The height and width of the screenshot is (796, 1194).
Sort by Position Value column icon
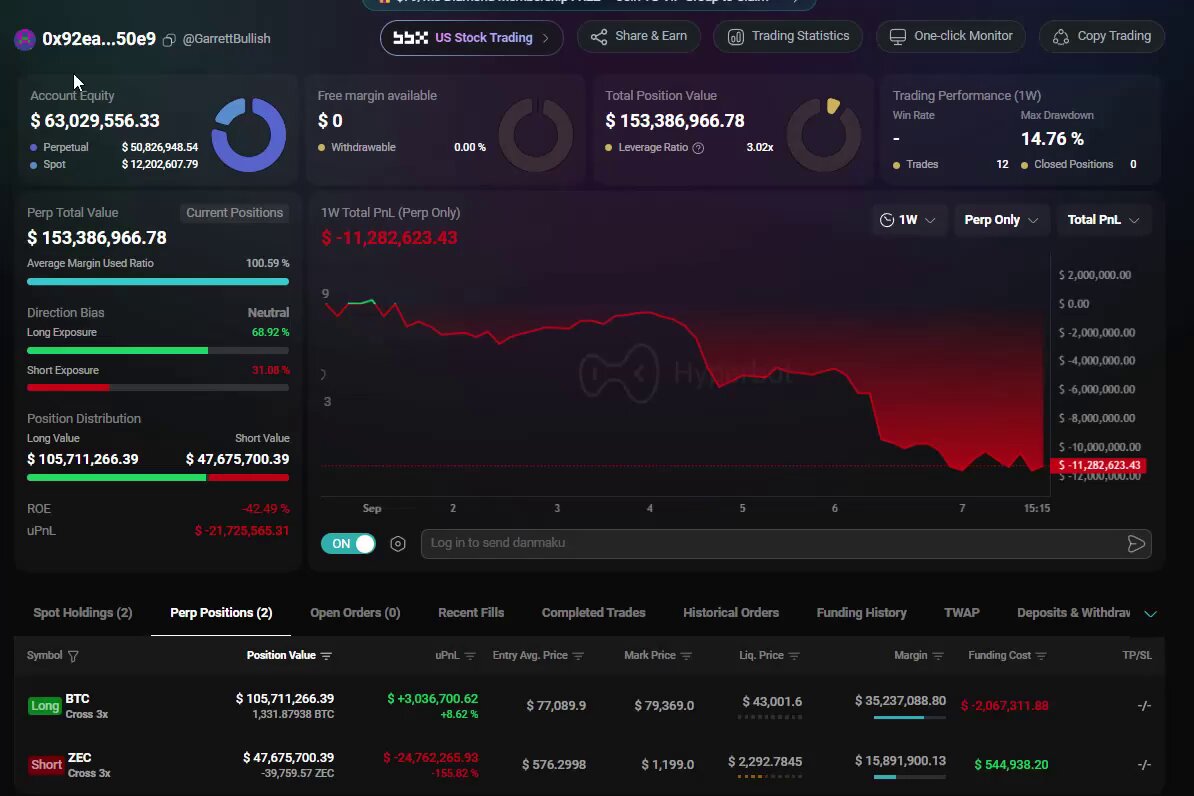coord(327,656)
